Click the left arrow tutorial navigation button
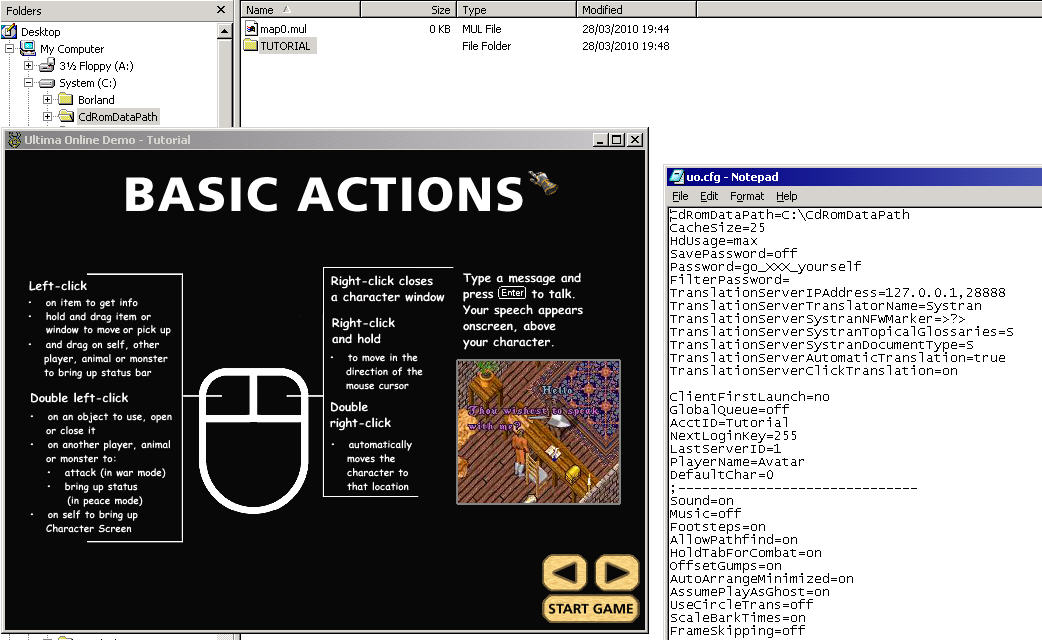Screen dimensions: 1042x640 pyautogui.click(x=565, y=573)
